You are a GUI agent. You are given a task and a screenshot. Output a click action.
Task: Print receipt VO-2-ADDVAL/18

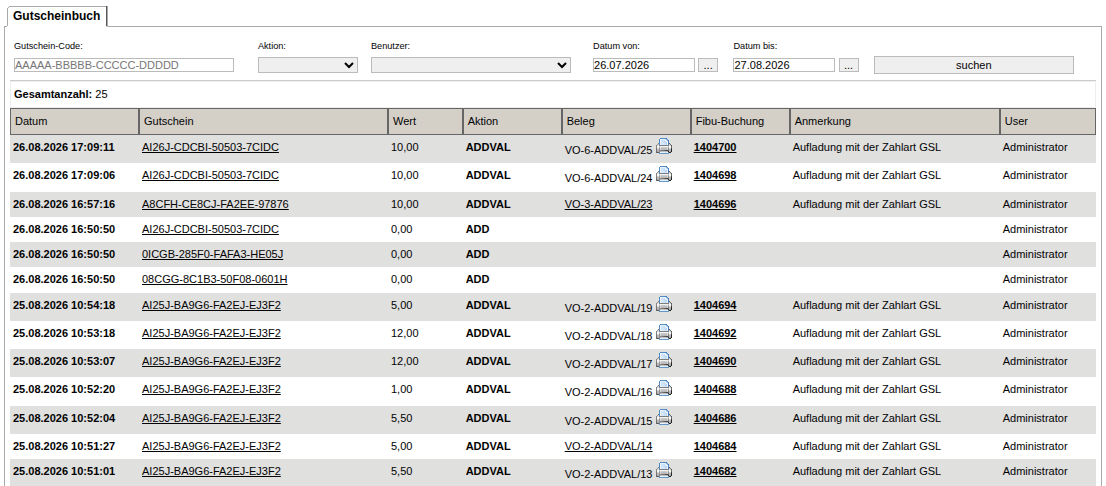click(664, 332)
